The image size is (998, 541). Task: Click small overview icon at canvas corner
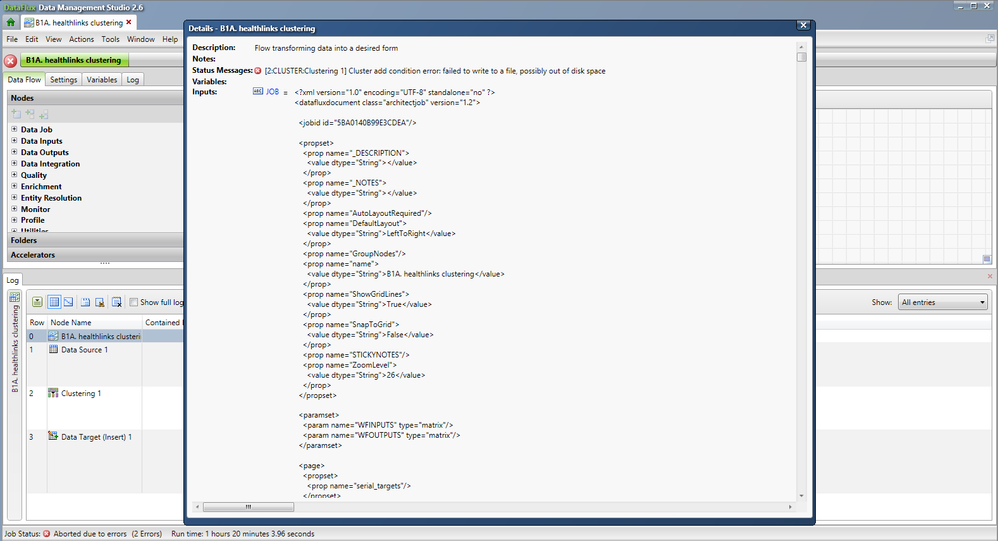point(987,259)
